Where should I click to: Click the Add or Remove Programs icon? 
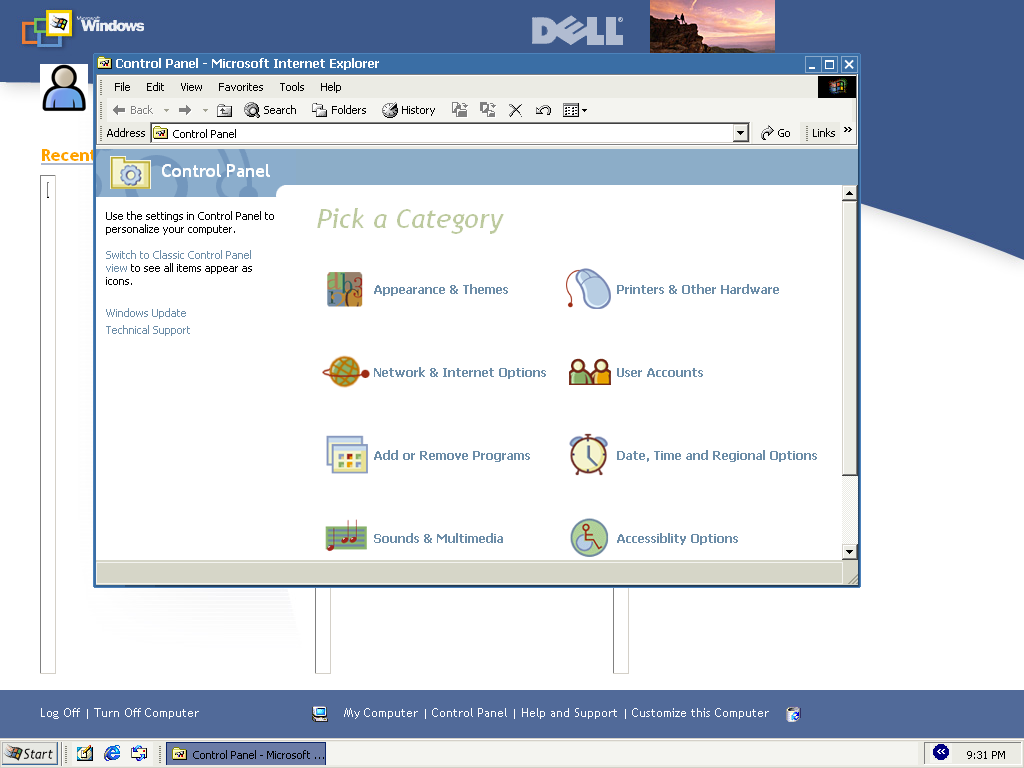346,455
